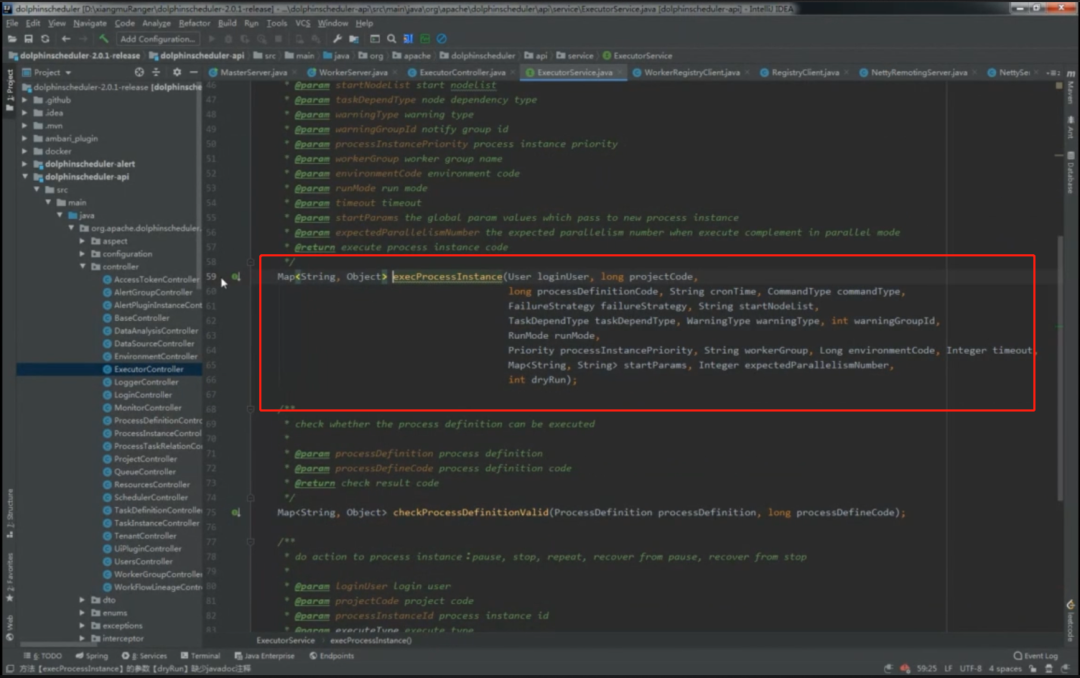Click the Search Everywhere magnifier icon
The width and height of the screenshot is (1080, 678).
[x=391, y=39]
